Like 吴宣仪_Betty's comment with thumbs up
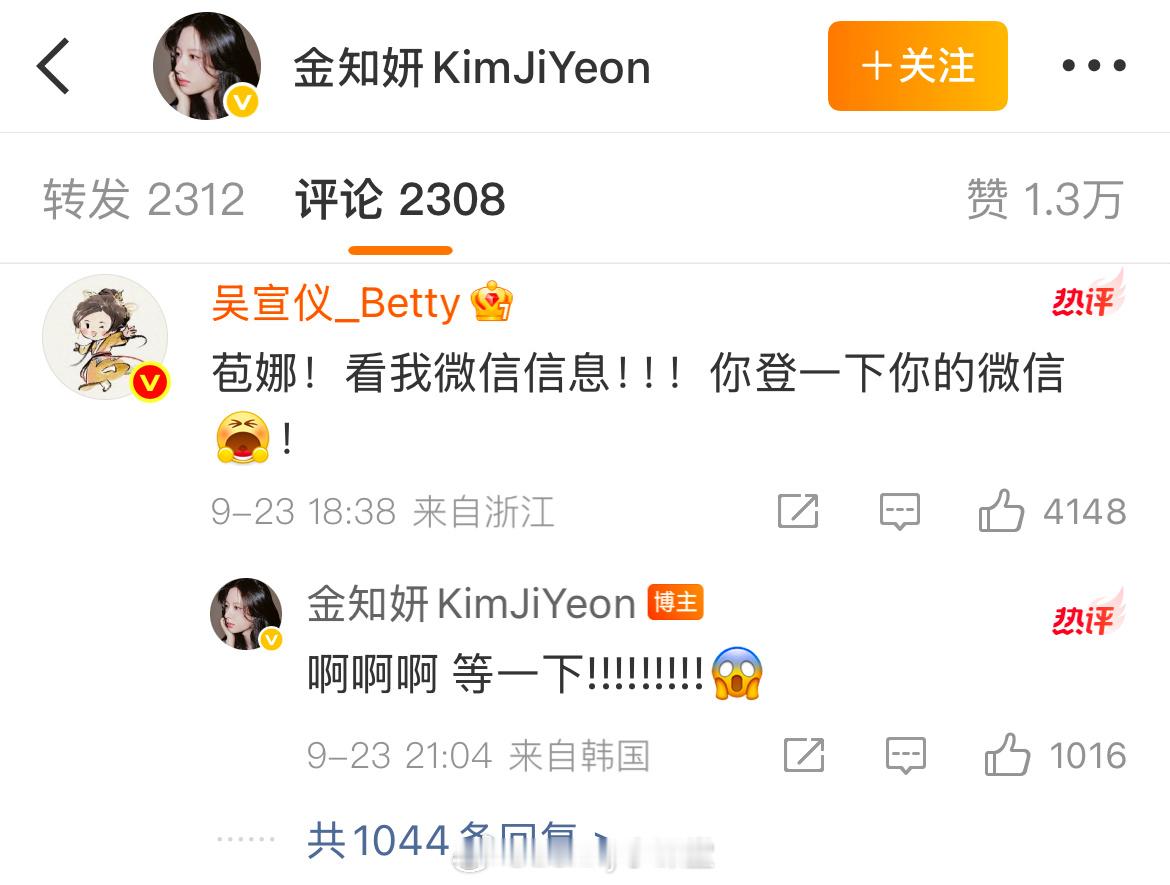 [x=1001, y=511]
